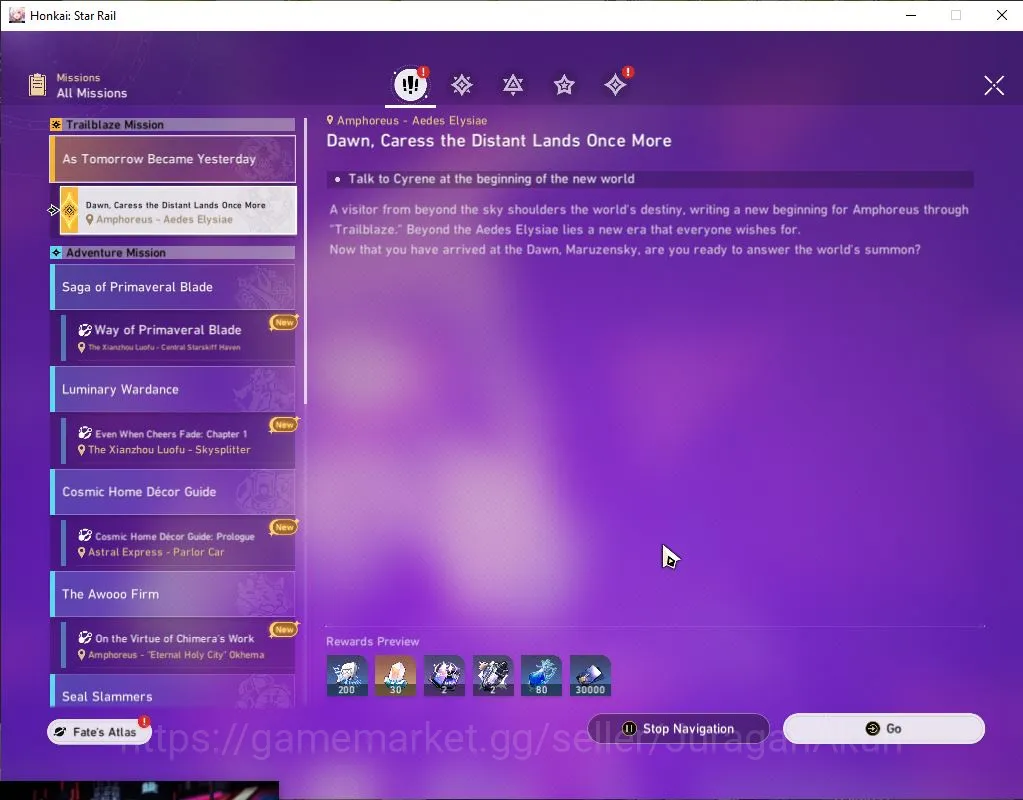The height and width of the screenshot is (800, 1023).
Task: Open Fate's Atlas
Action: coord(99,731)
